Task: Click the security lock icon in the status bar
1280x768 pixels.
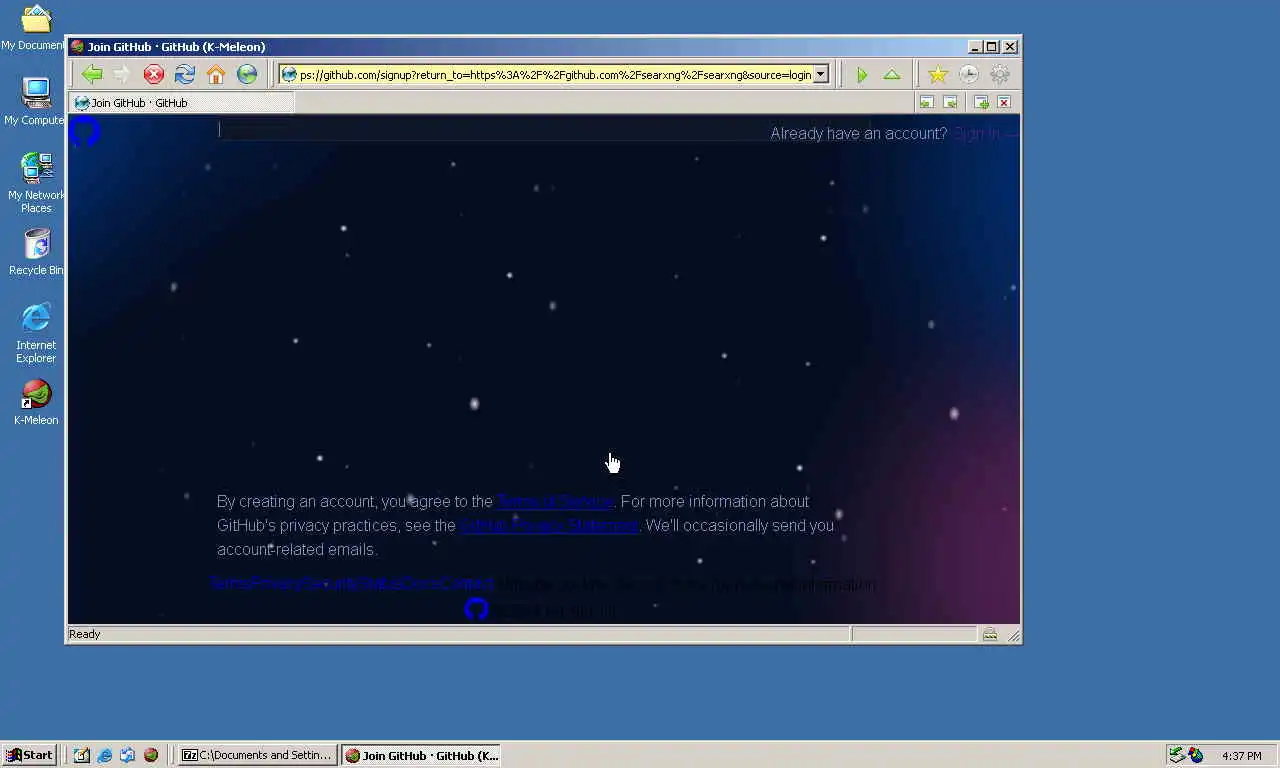Action: pyautogui.click(x=989, y=634)
